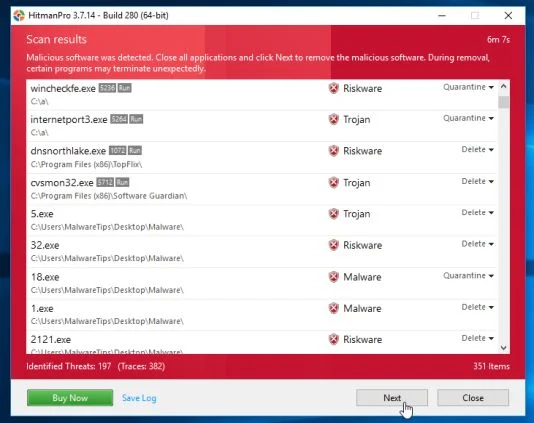The width and height of the screenshot is (534, 423).
Task: Click the Trojan label for internetport3.exe
Action: click(x=357, y=120)
